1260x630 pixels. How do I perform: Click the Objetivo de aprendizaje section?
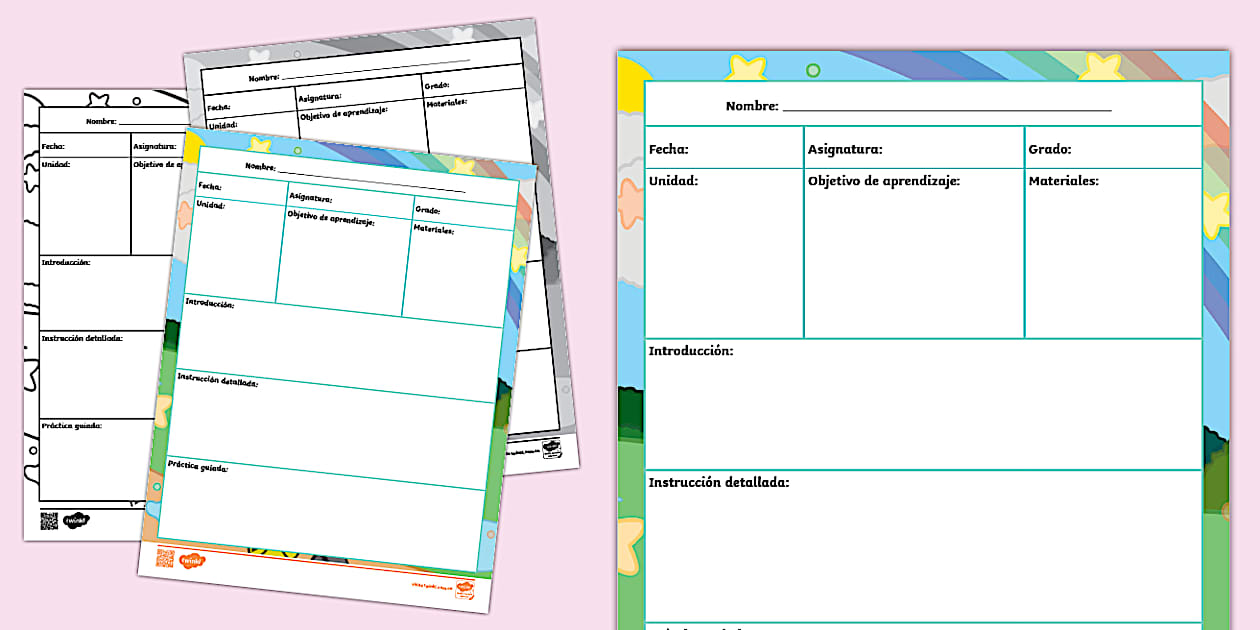tap(910, 250)
